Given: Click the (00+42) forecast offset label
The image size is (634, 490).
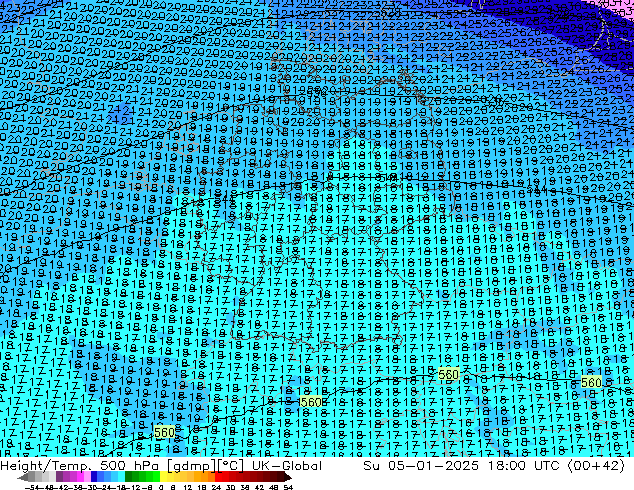Looking at the screenshot, I should (599, 466).
